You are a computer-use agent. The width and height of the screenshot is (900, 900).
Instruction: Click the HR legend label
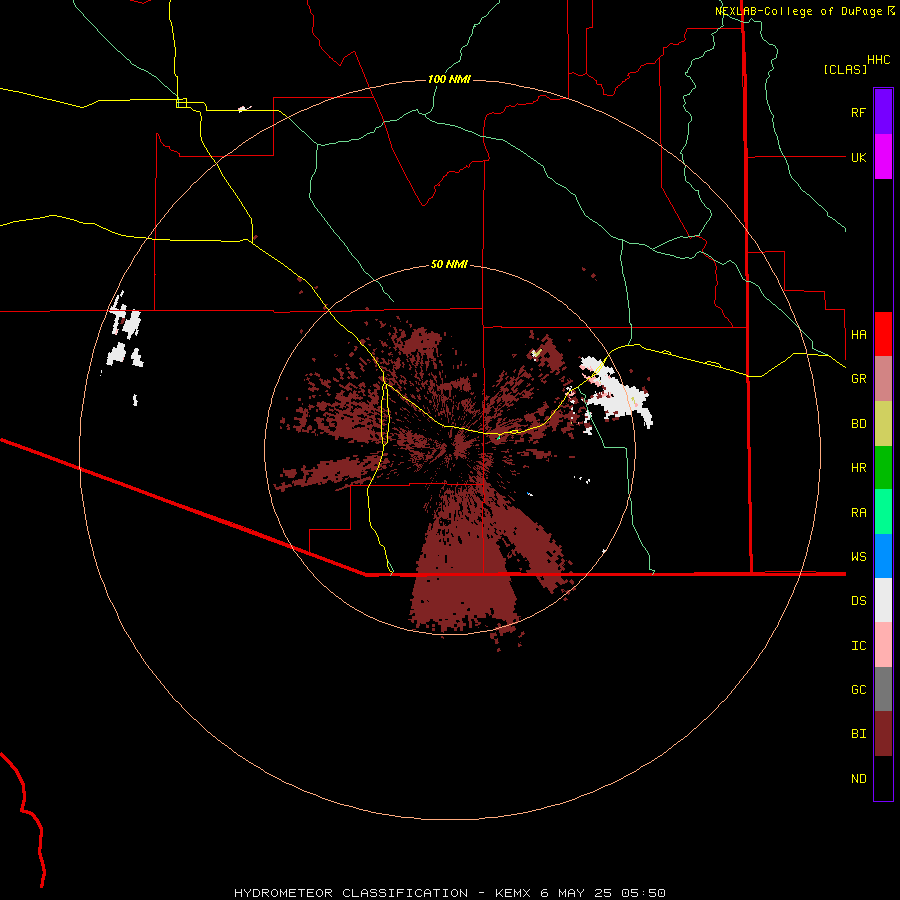pyautogui.click(x=858, y=468)
